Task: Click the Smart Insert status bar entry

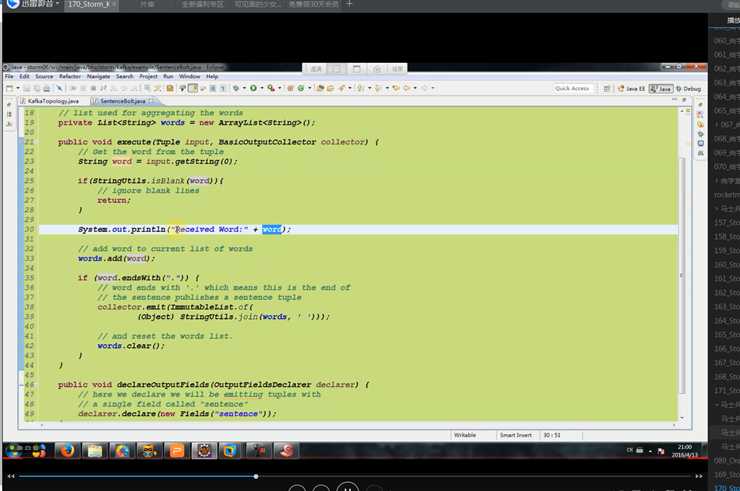Action: tap(516, 435)
